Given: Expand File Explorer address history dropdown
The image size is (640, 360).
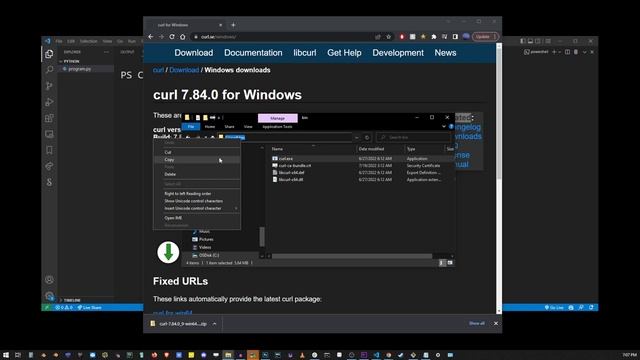Looking at the screenshot, I should pyautogui.click(x=357, y=138).
